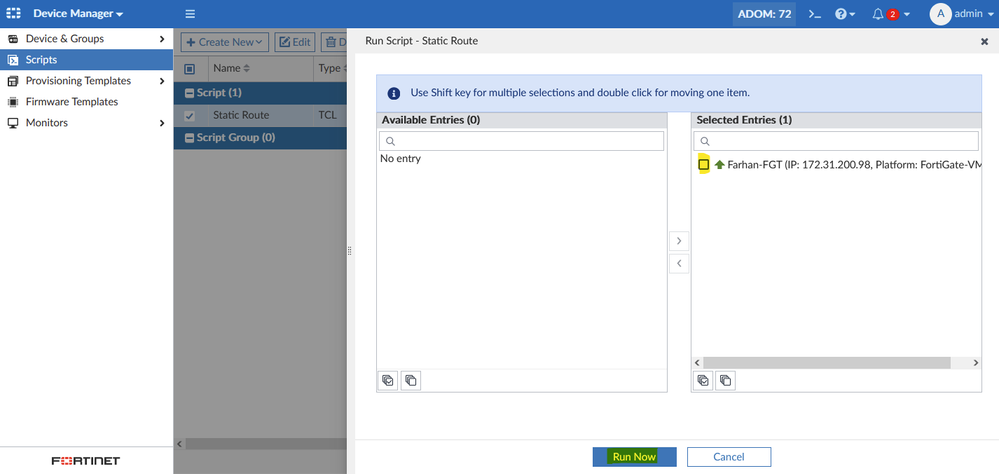Click deselect-all icon under Selected Entries
Image resolution: width=999 pixels, height=474 pixels.
click(725, 380)
